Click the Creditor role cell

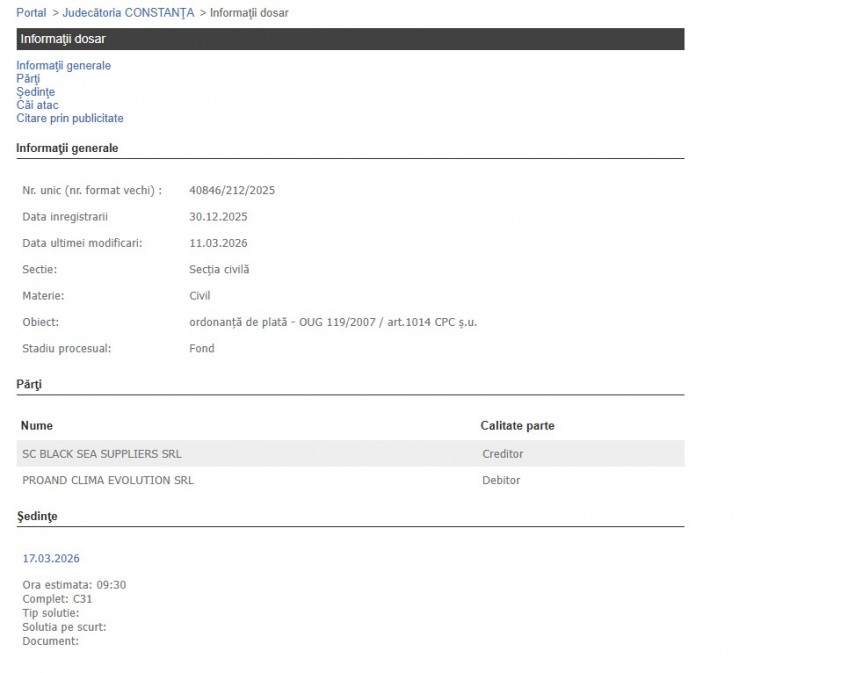click(x=502, y=454)
